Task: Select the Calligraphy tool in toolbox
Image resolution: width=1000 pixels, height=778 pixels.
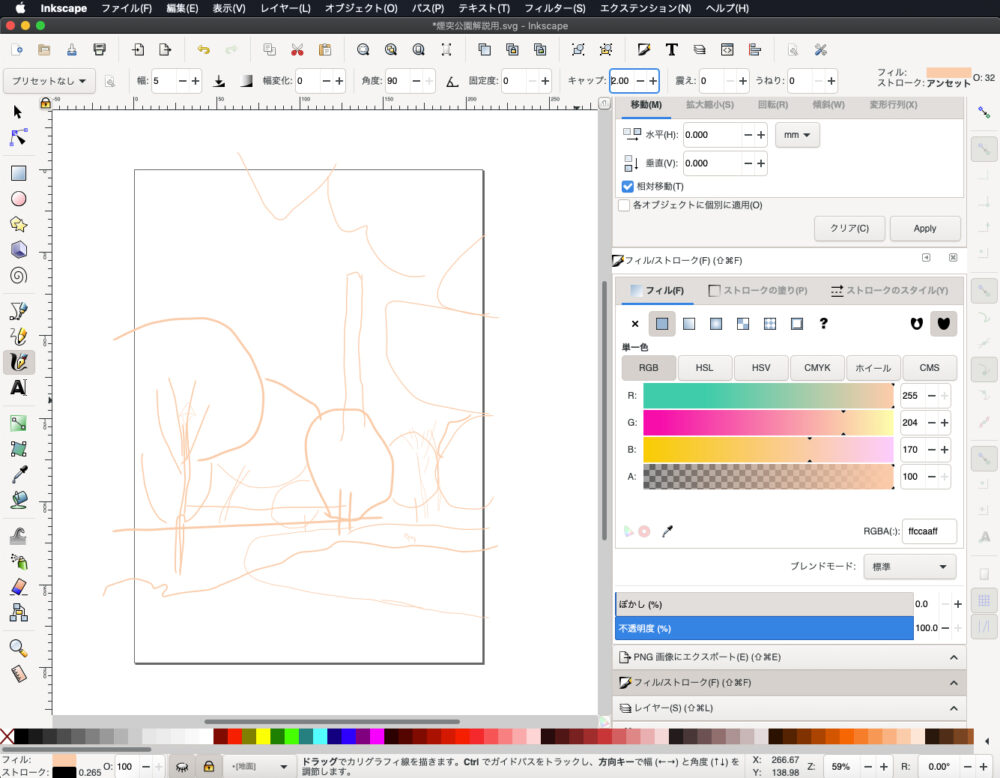Action: [x=18, y=362]
